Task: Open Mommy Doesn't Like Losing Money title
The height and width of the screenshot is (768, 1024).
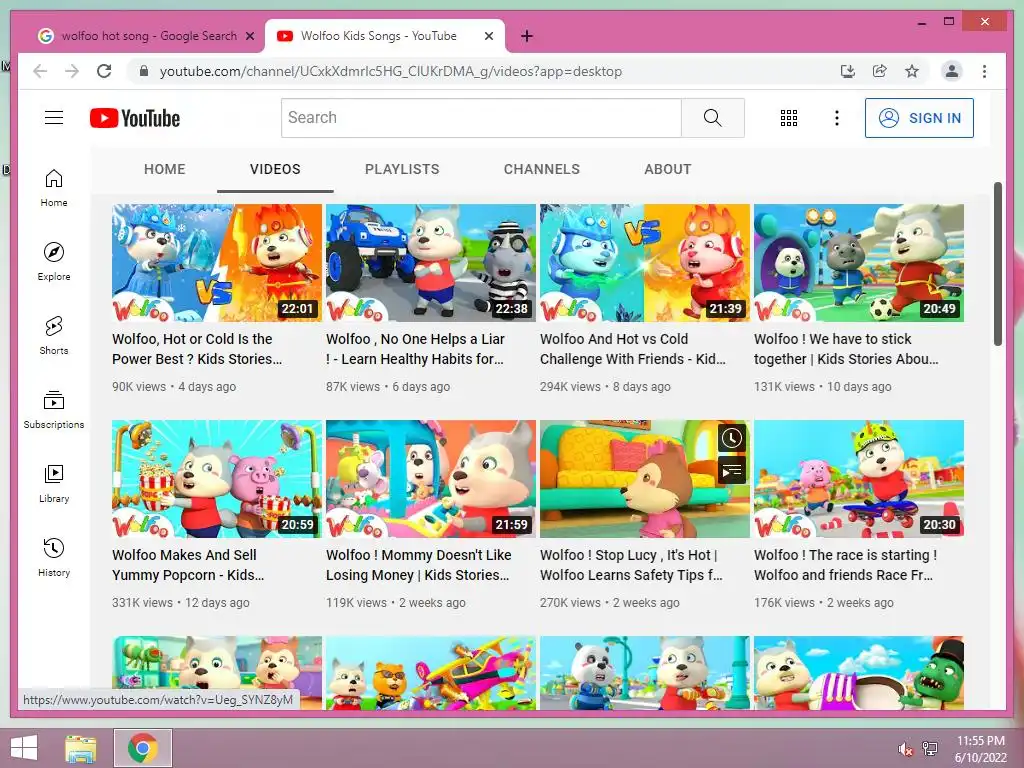Action: (x=418, y=565)
